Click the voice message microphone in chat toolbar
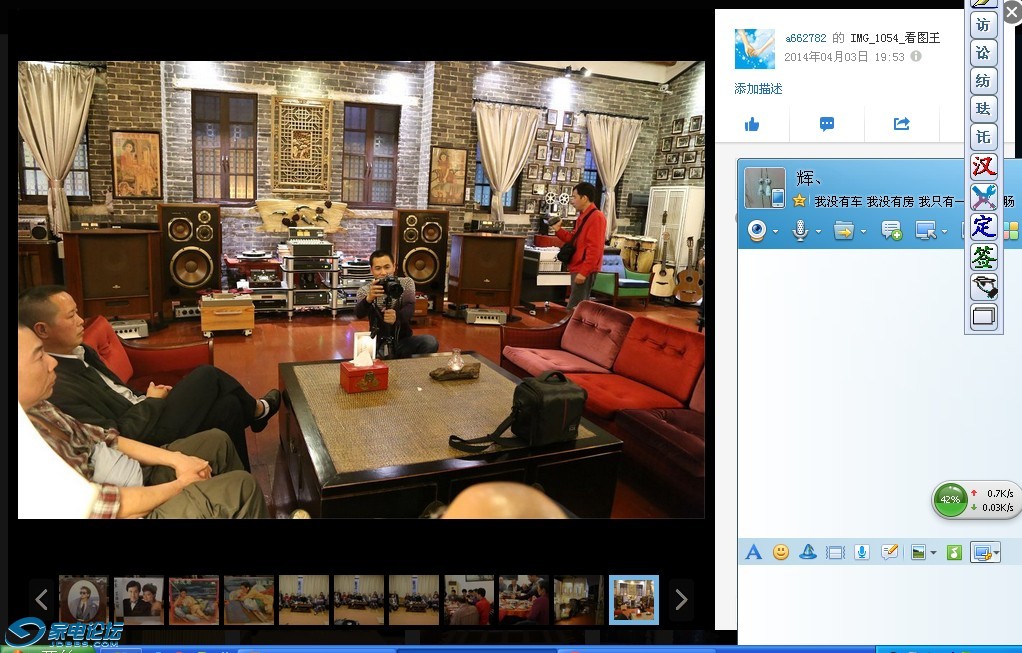This screenshot has width=1022, height=653. (862, 552)
